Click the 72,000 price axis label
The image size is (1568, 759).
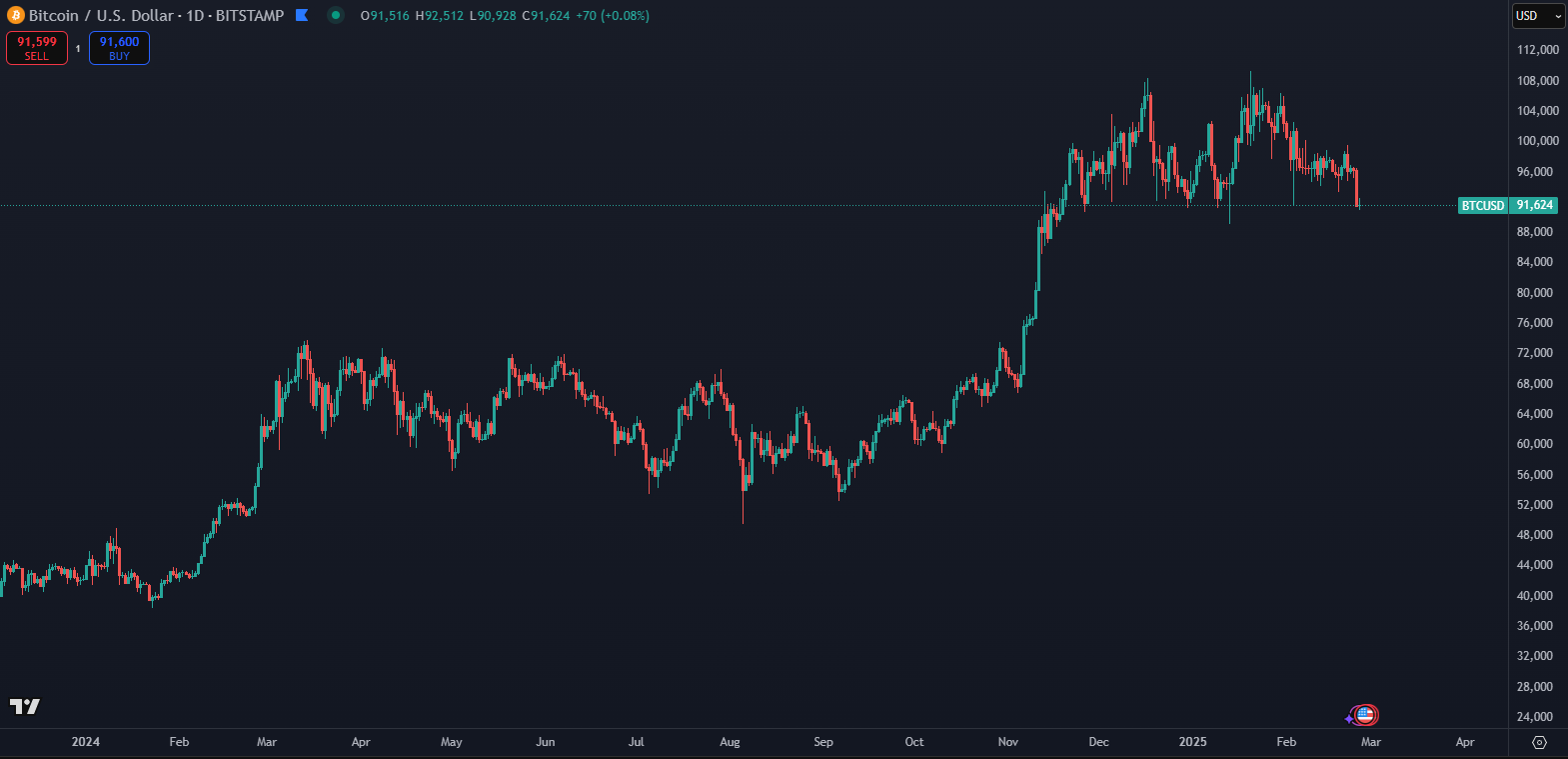pyautogui.click(x=1535, y=353)
